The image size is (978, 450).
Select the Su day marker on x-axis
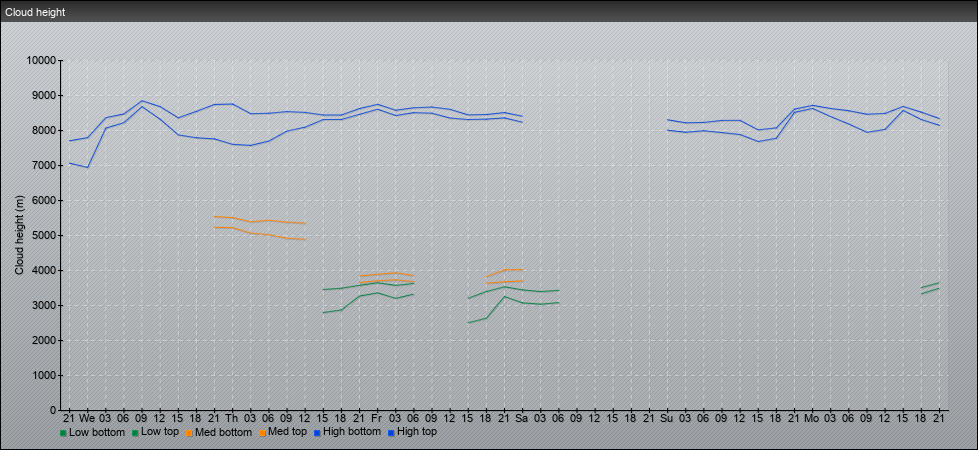point(666,417)
